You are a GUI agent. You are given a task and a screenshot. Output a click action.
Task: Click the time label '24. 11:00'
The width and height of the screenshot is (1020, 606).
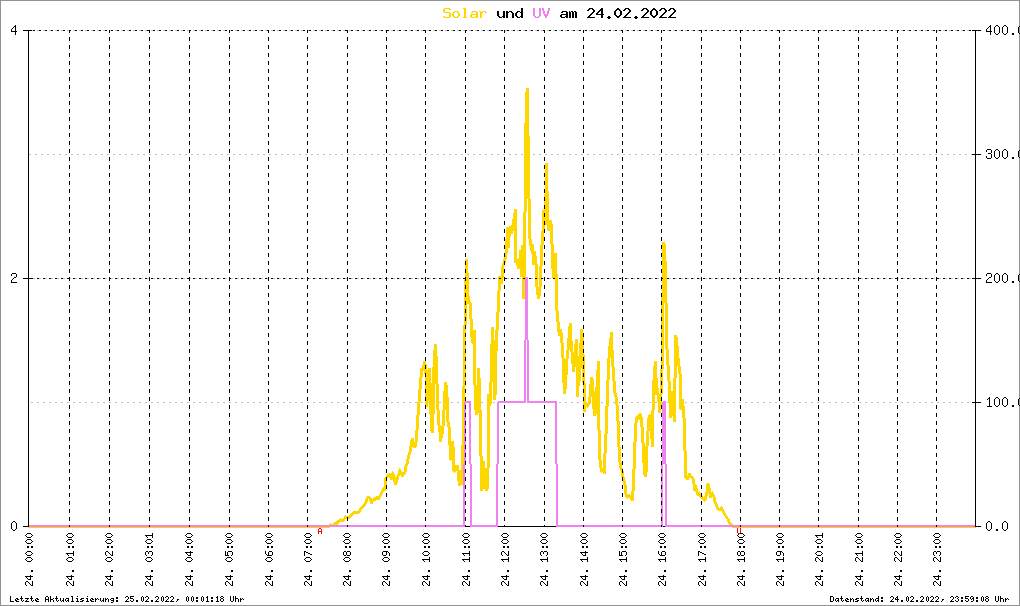[466, 559]
